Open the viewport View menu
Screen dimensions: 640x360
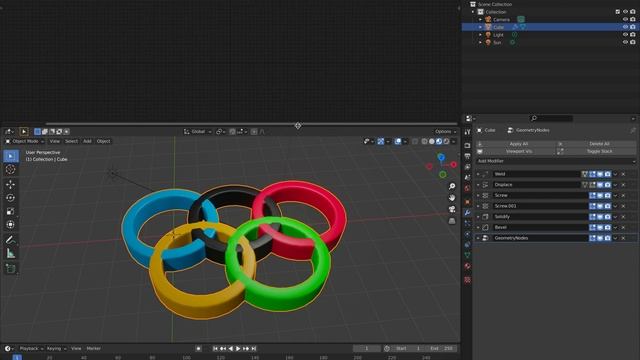[x=54, y=141]
